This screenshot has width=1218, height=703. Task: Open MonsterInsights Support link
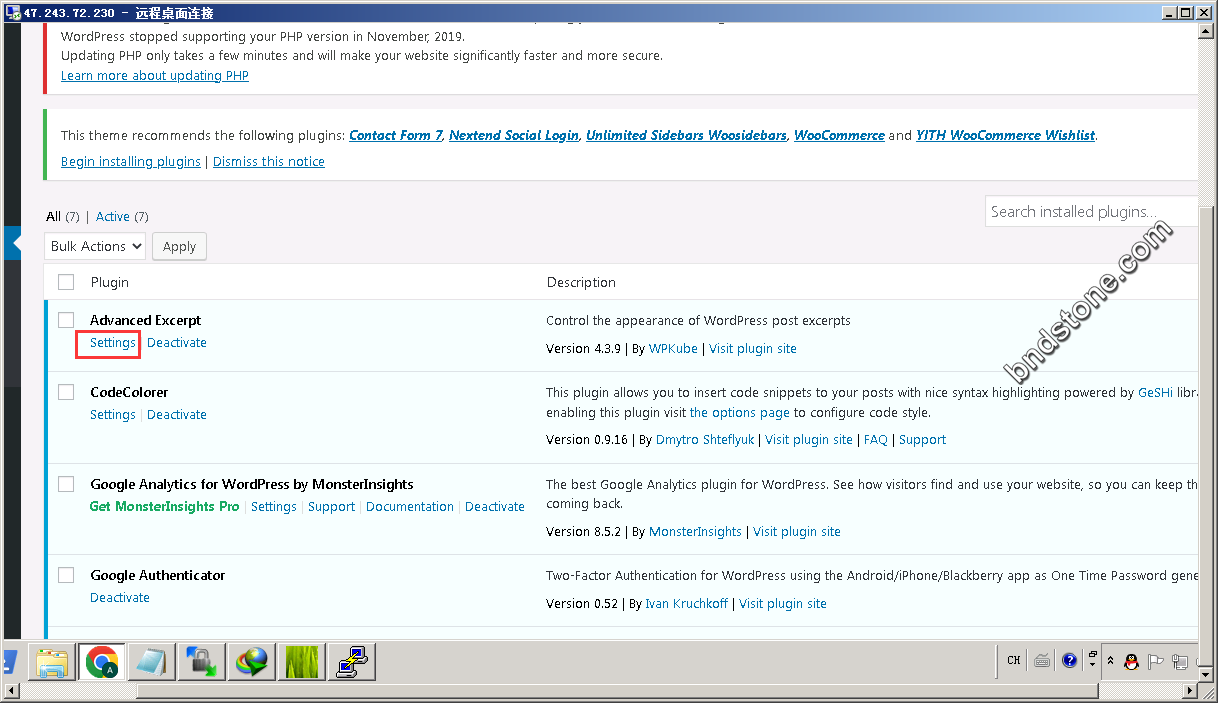(x=331, y=506)
